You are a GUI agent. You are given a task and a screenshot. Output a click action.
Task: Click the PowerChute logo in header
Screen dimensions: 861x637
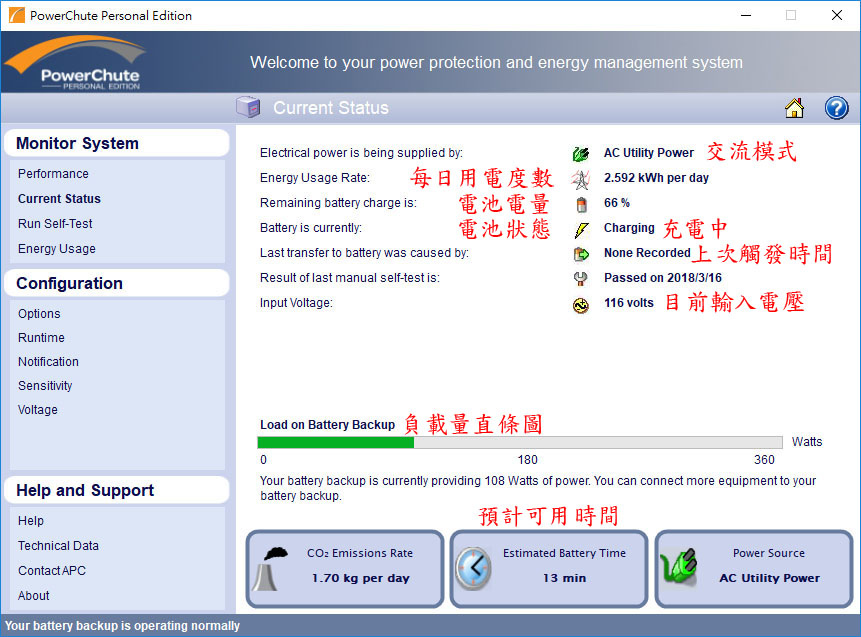(77, 63)
